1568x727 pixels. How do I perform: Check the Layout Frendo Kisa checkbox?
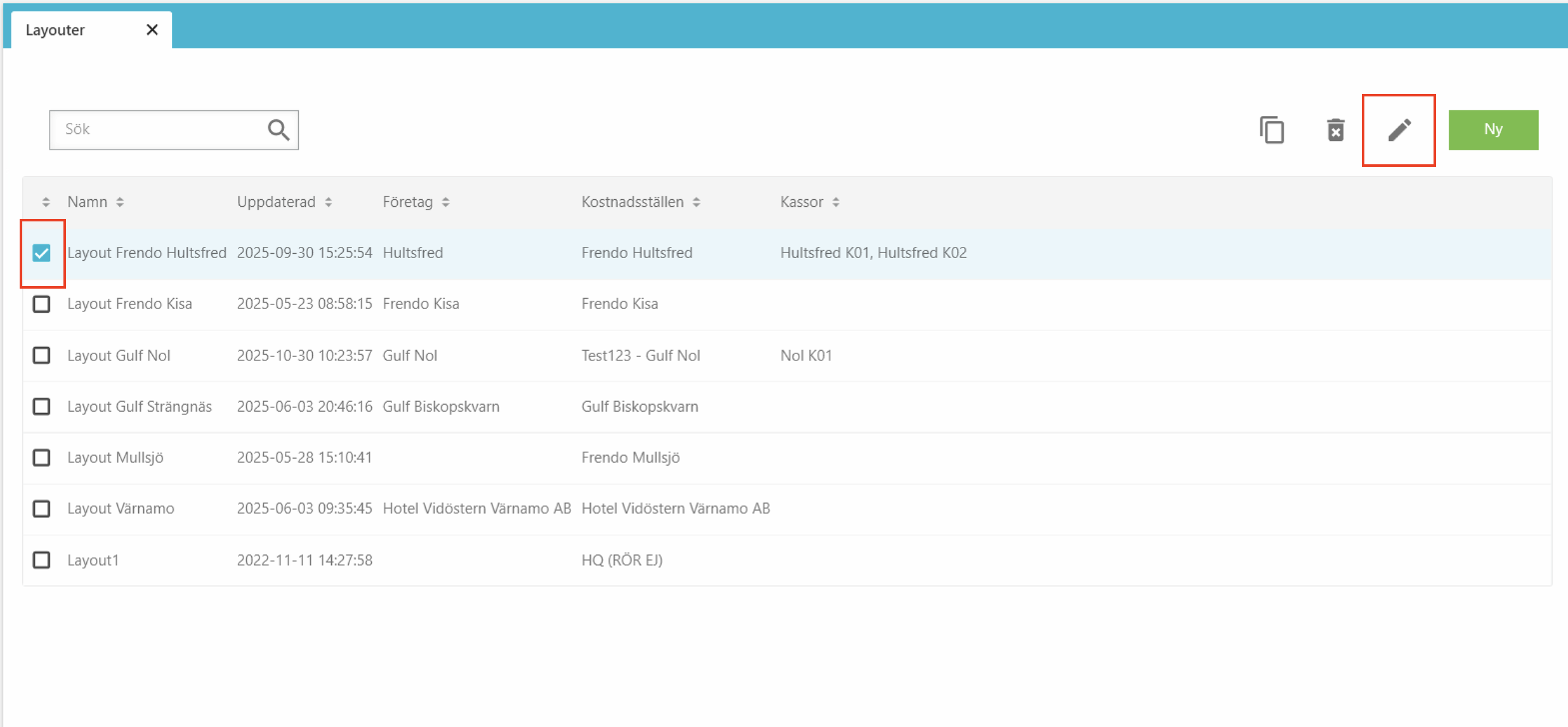click(42, 304)
